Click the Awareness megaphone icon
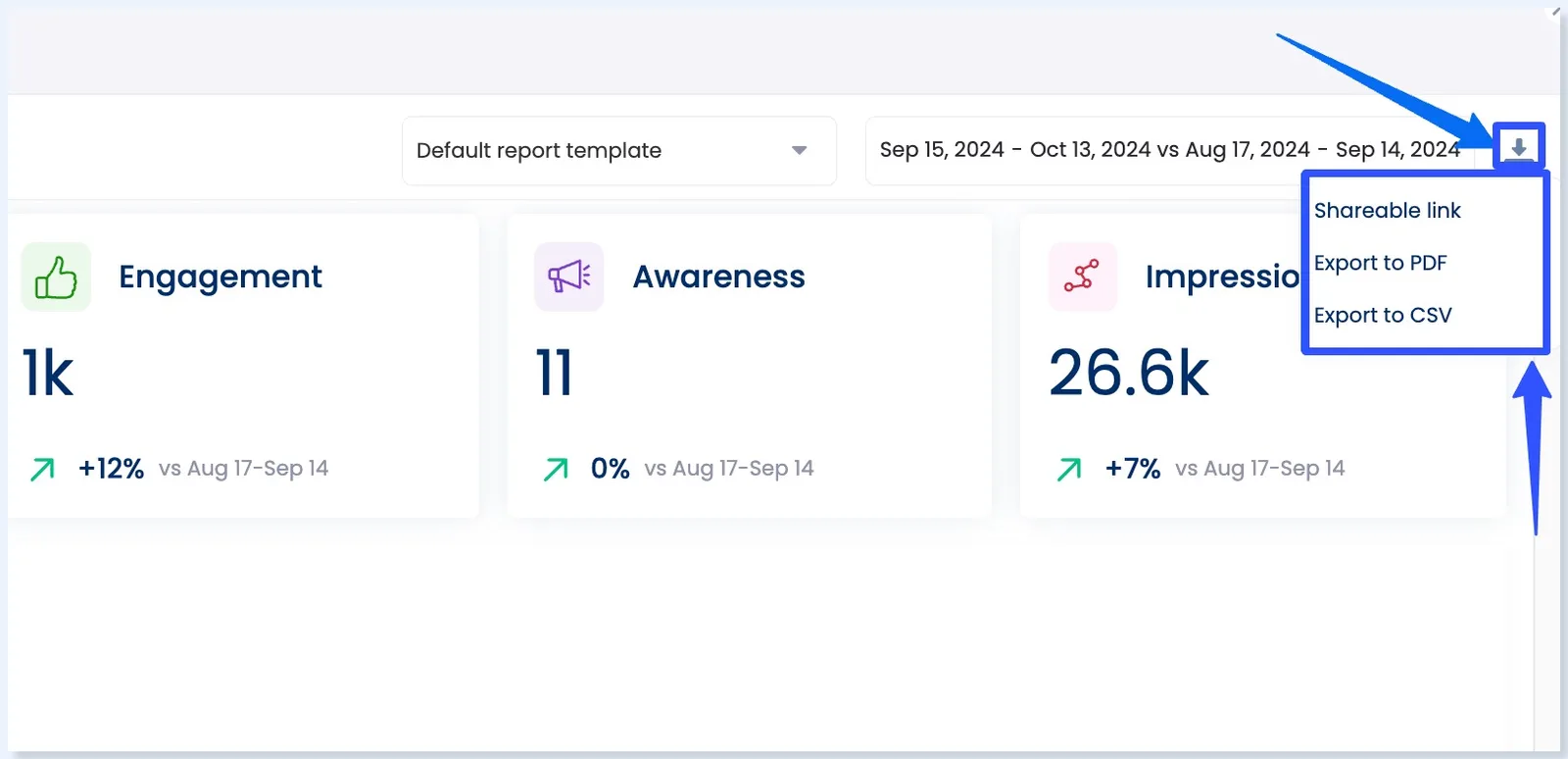1568x759 pixels. tap(568, 278)
